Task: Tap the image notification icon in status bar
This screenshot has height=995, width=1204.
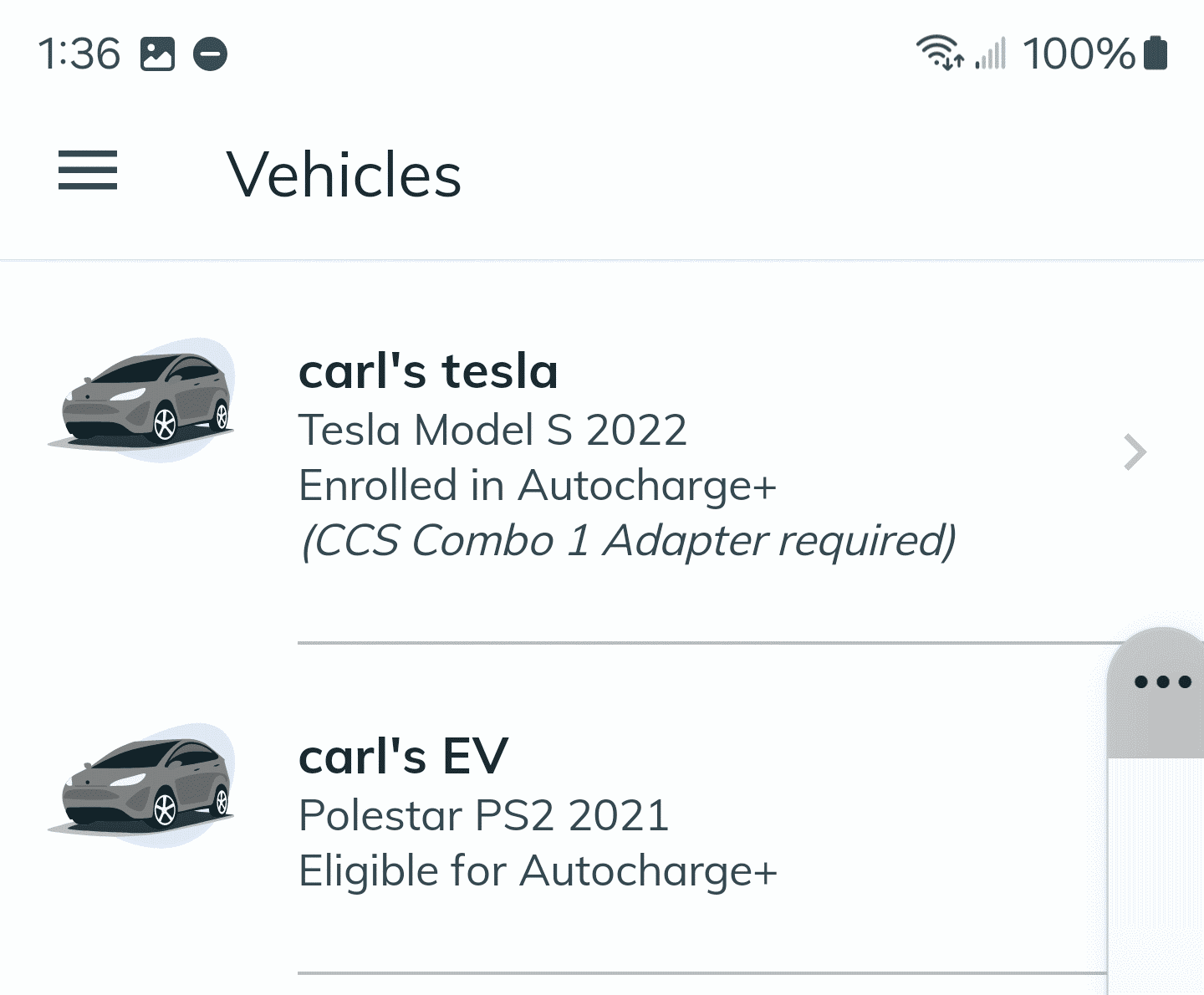Action: click(157, 54)
